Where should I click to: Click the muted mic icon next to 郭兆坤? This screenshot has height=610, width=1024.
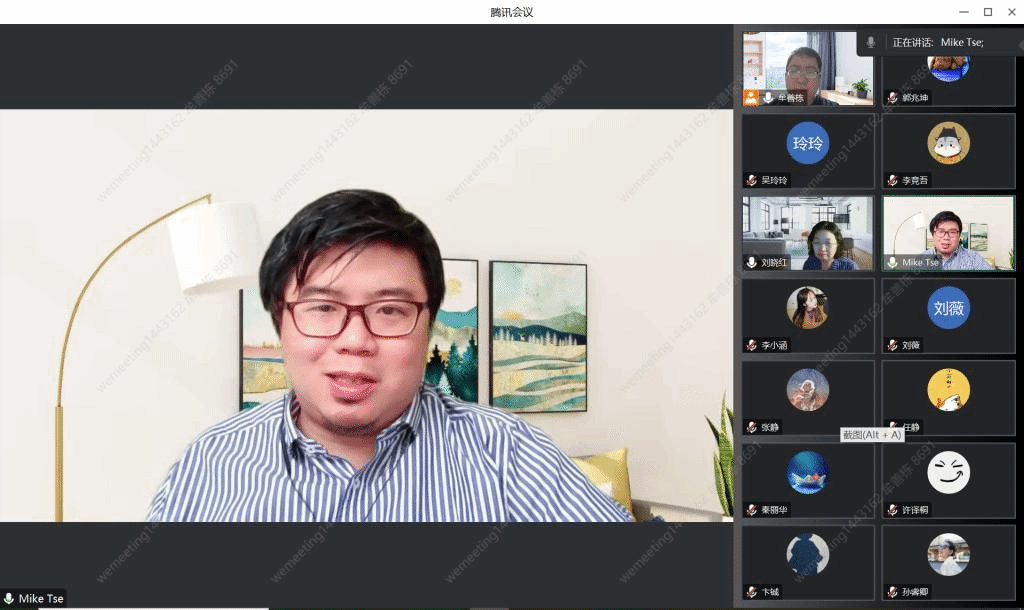pos(892,98)
